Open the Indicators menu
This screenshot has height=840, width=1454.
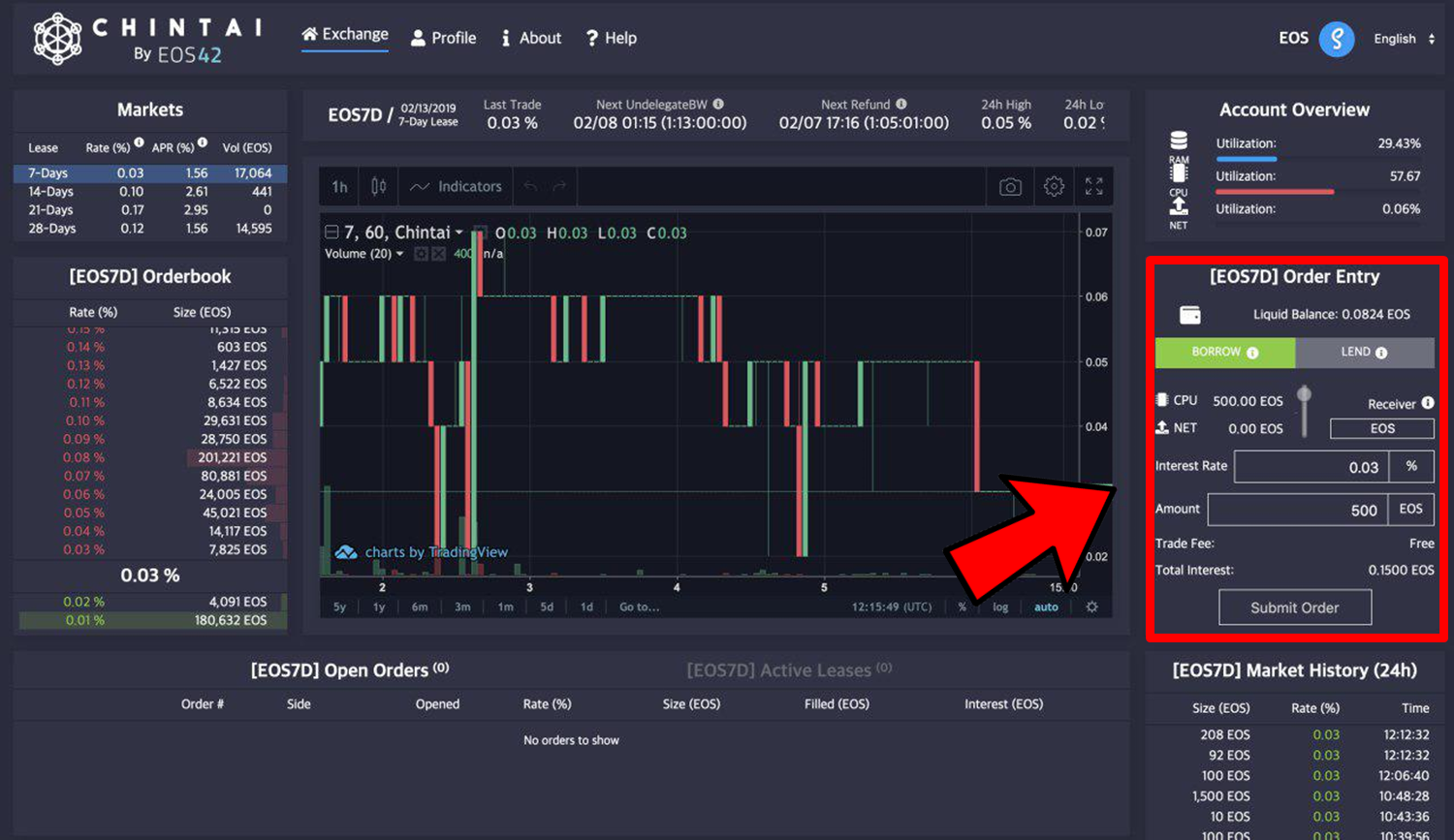point(456,186)
